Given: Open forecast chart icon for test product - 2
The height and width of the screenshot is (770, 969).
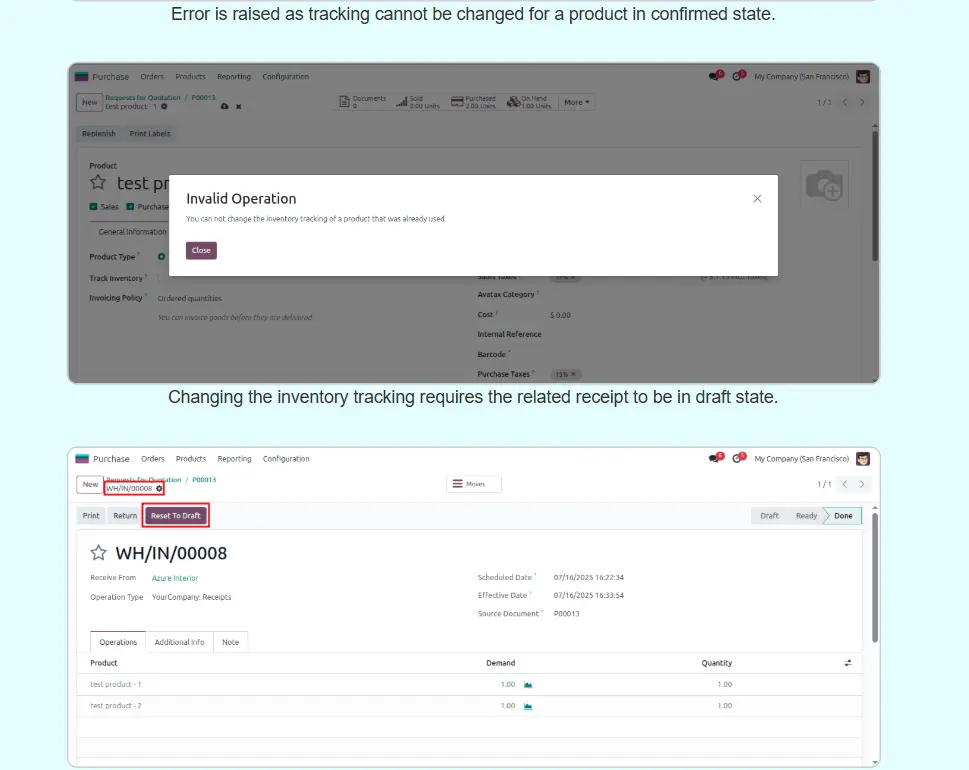Looking at the screenshot, I should 528,706.
